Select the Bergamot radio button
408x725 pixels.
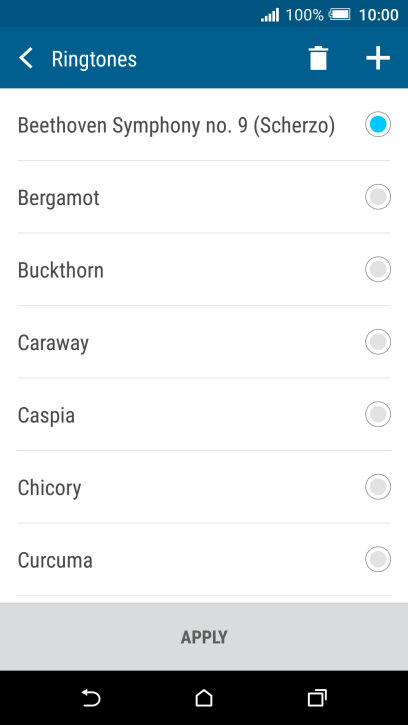point(378,197)
